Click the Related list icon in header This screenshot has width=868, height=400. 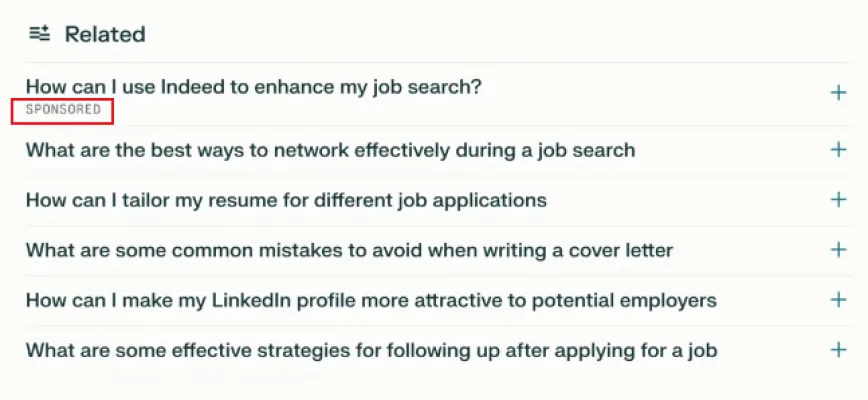point(39,34)
